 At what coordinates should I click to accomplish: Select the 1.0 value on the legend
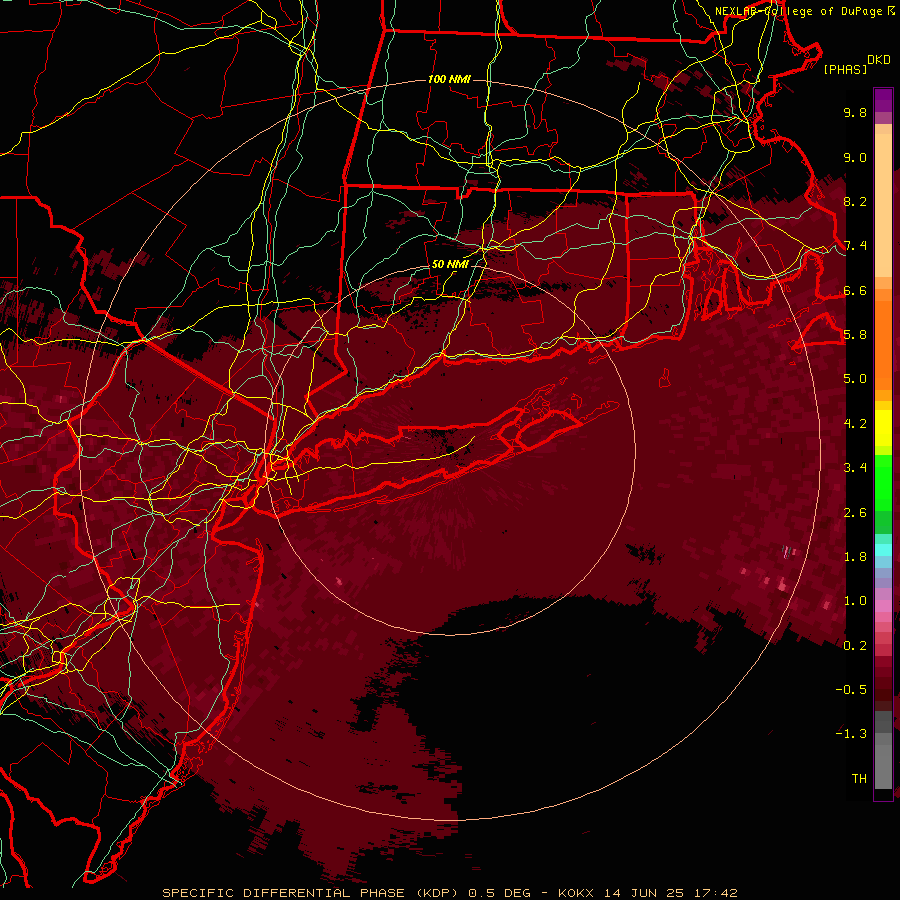[x=855, y=601]
